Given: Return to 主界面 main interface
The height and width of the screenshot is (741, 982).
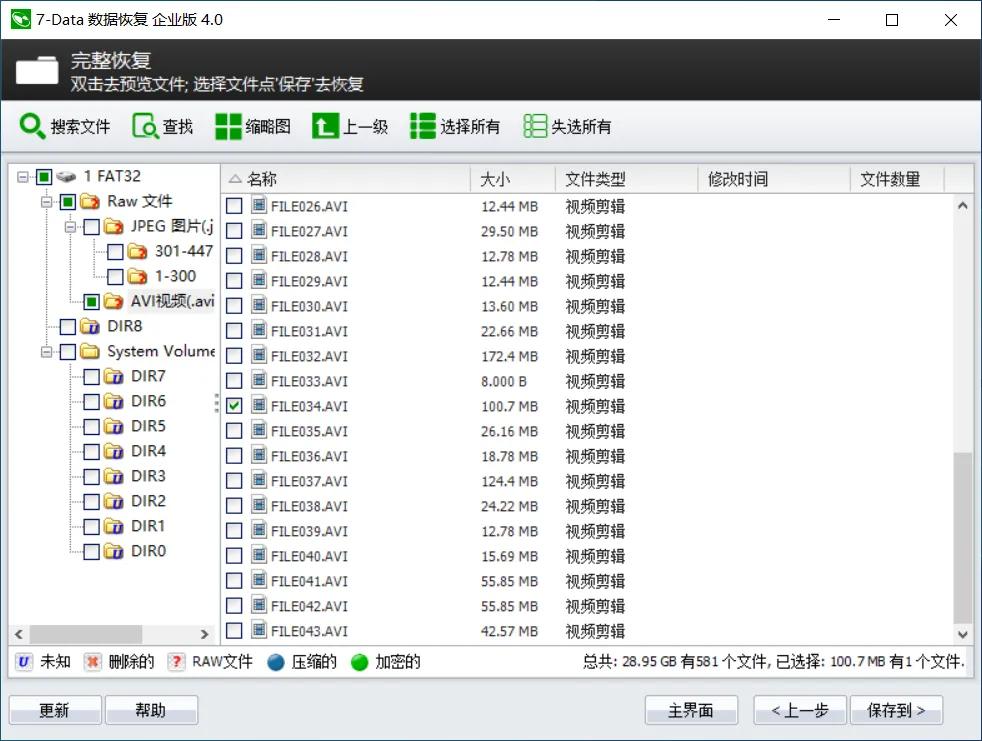Looking at the screenshot, I should pyautogui.click(x=691, y=710).
